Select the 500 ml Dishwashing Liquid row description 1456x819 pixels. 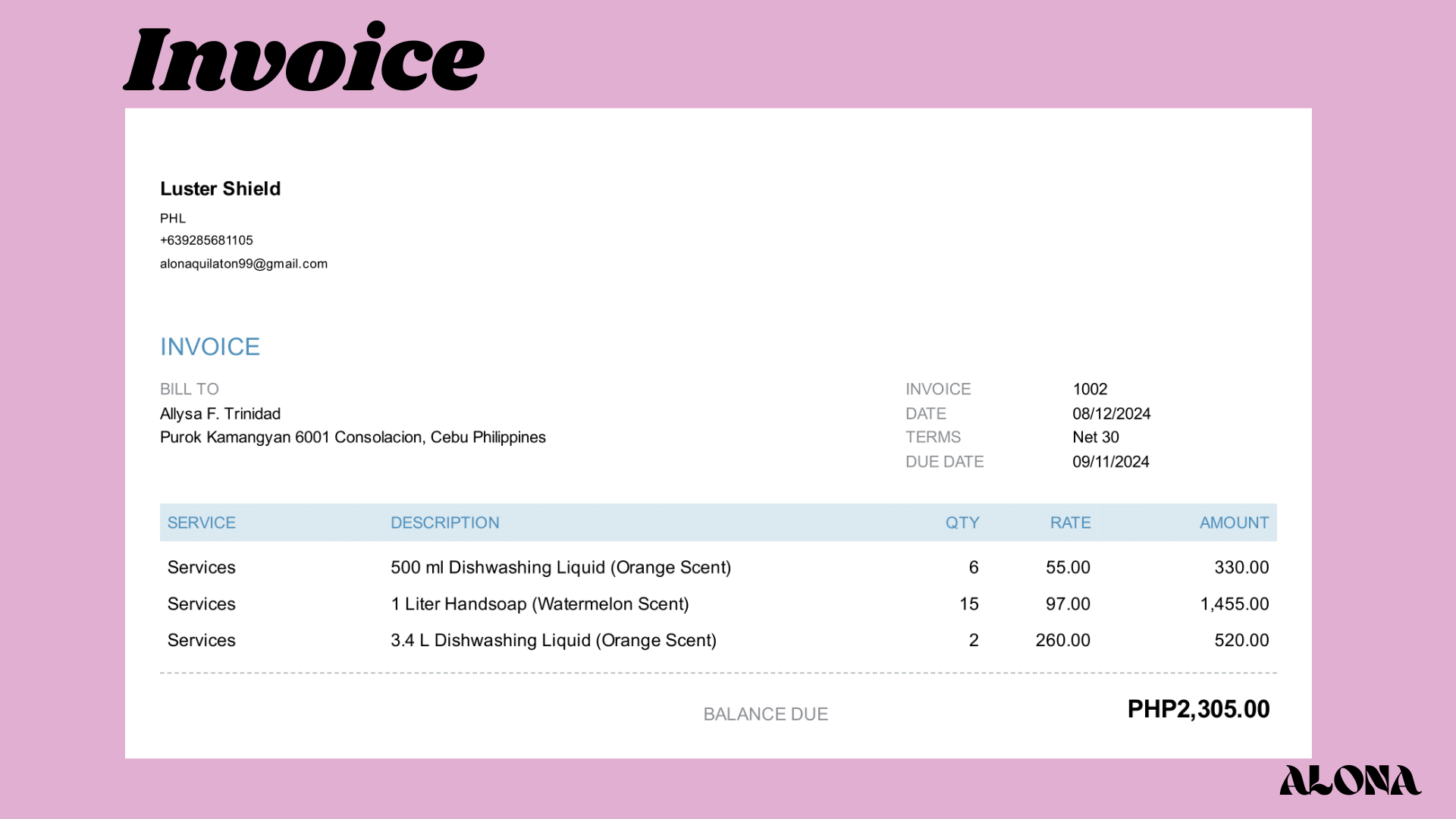point(560,567)
